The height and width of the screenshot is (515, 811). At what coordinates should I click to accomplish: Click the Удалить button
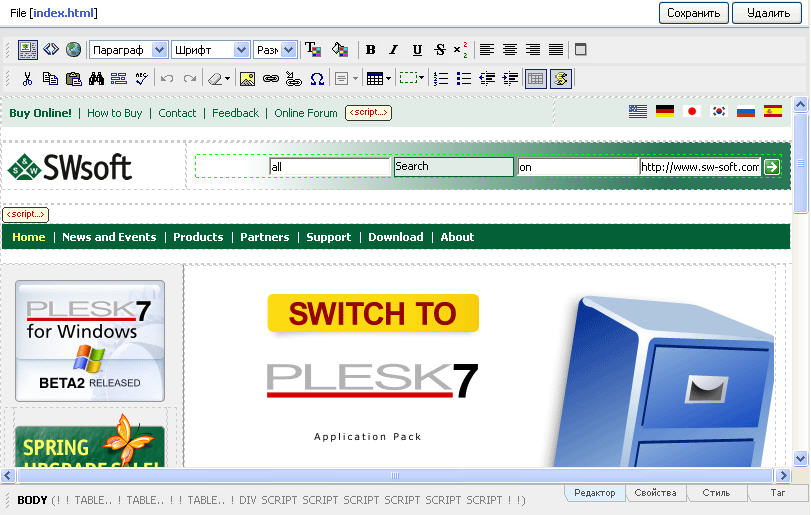(x=767, y=13)
